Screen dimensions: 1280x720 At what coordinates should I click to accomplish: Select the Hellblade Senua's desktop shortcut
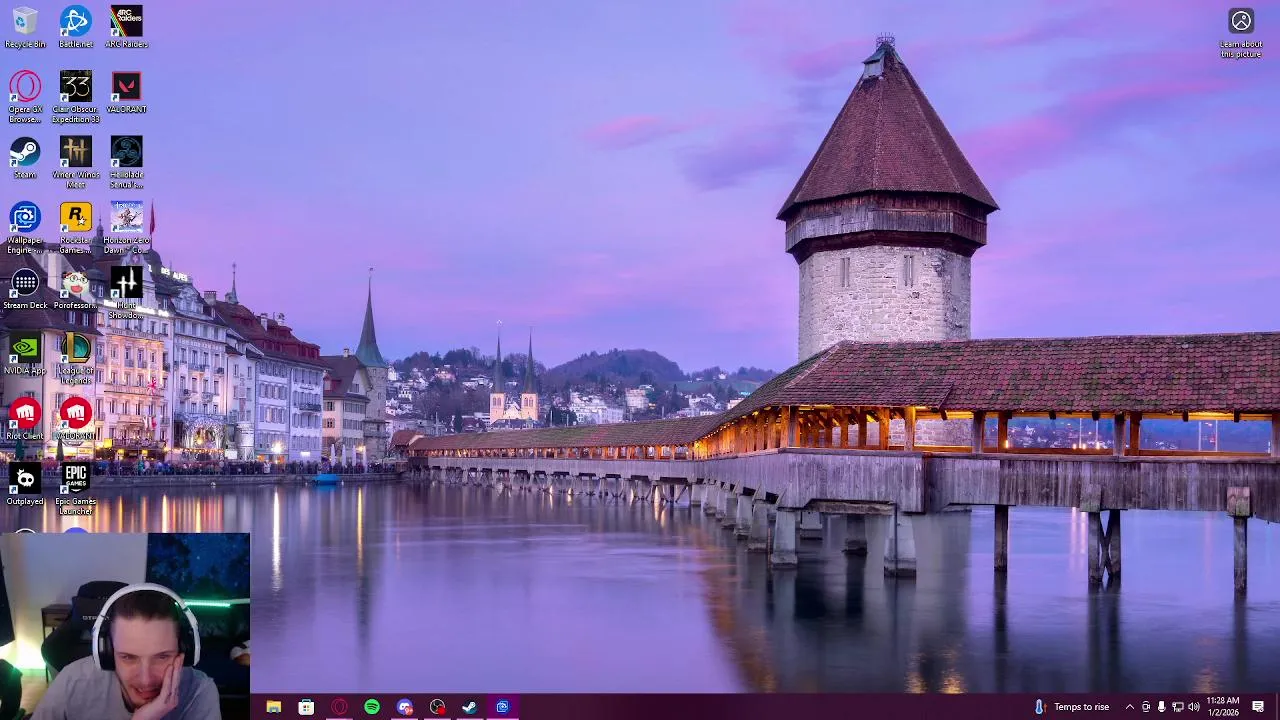(126, 162)
